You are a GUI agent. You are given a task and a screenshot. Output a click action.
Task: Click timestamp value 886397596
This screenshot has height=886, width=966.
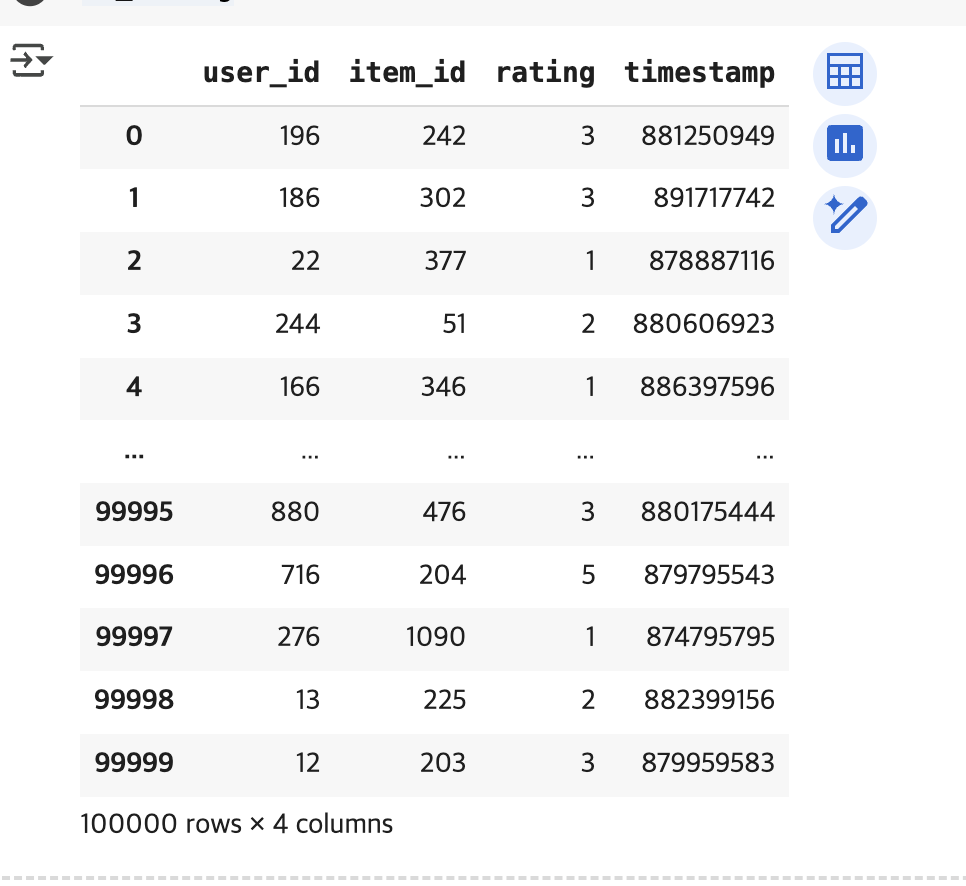pos(707,387)
